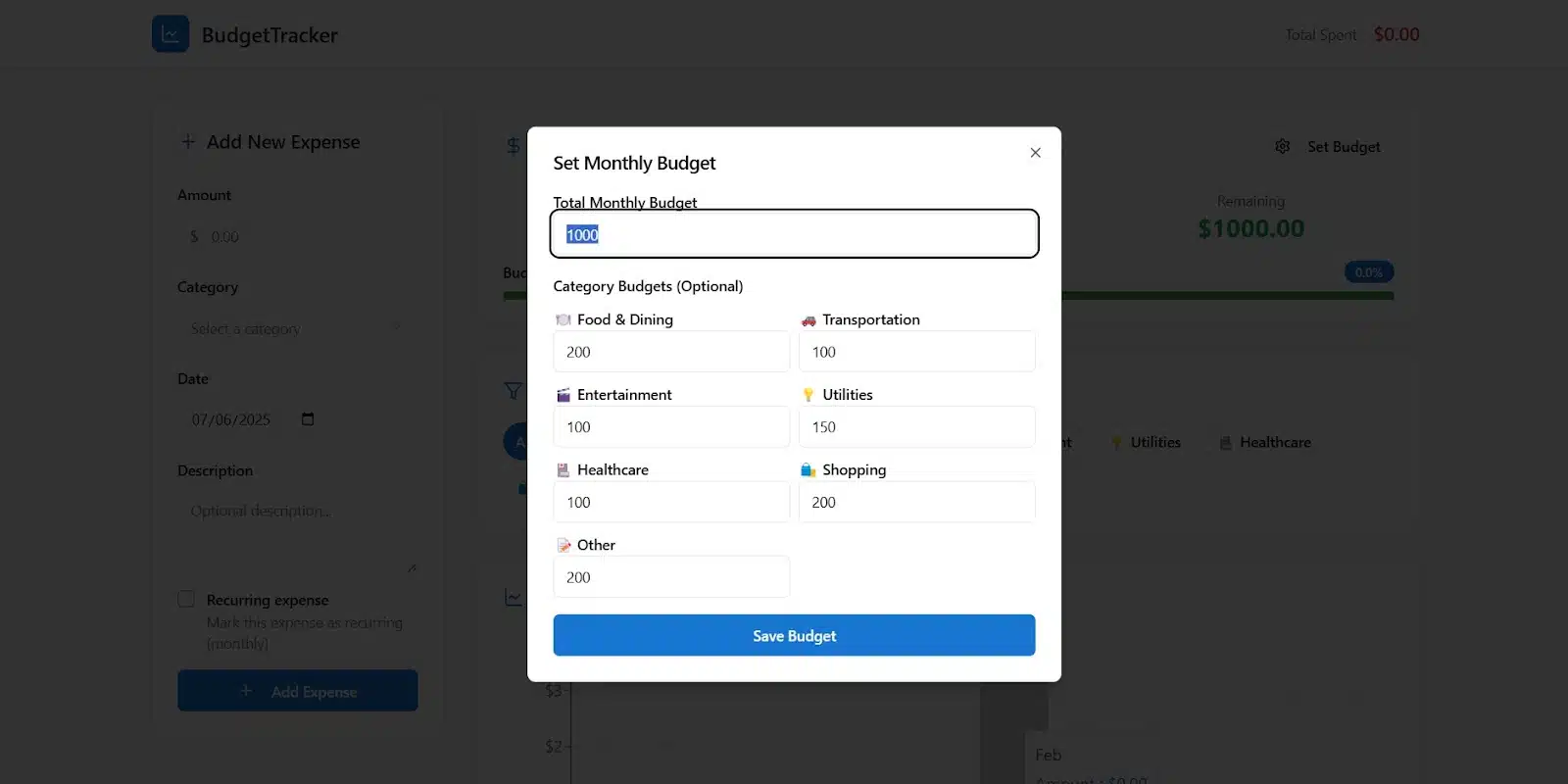
Task: Click the Food & Dining plate icon
Action: (563, 319)
